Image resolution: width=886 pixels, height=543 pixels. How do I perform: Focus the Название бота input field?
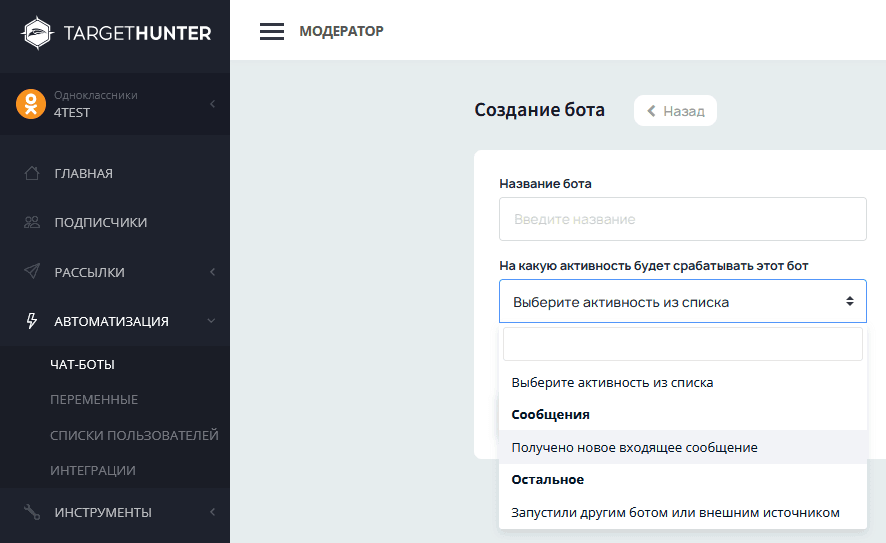[683, 219]
